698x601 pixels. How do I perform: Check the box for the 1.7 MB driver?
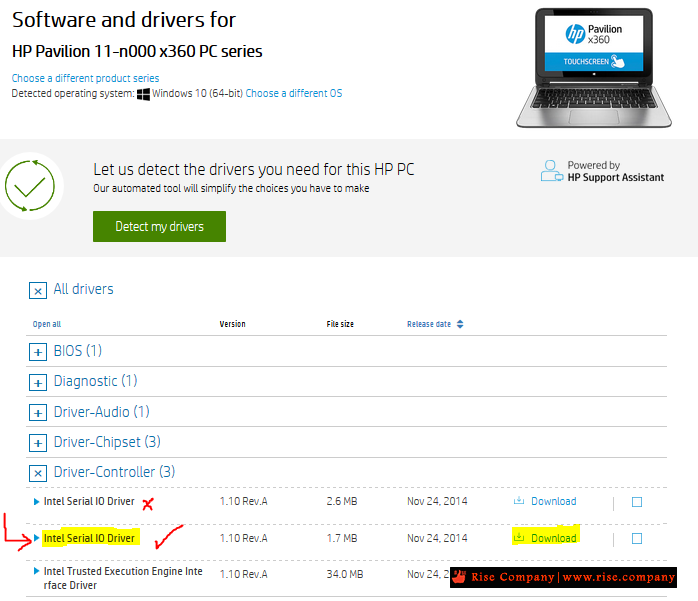(x=637, y=539)
